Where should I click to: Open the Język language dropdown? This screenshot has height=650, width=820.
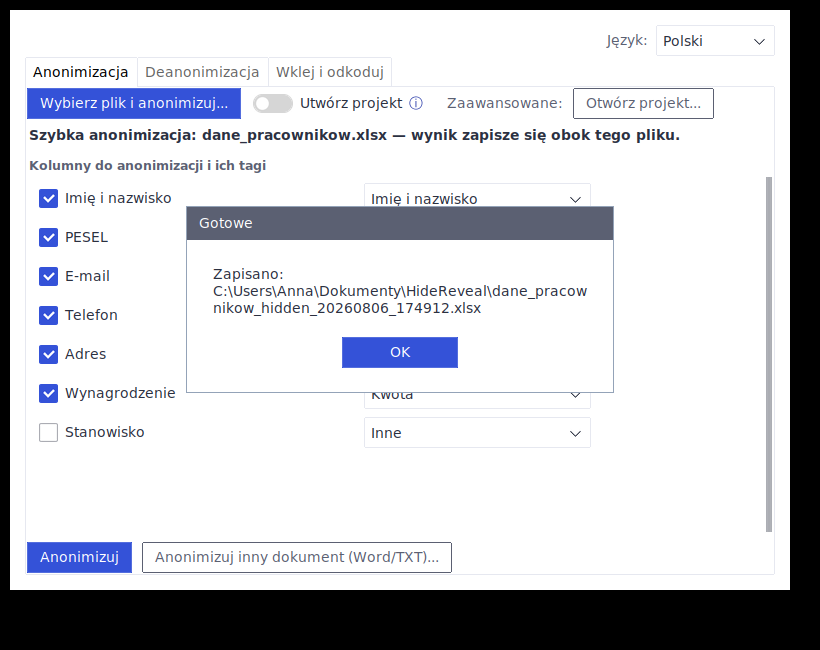point(715,41)
